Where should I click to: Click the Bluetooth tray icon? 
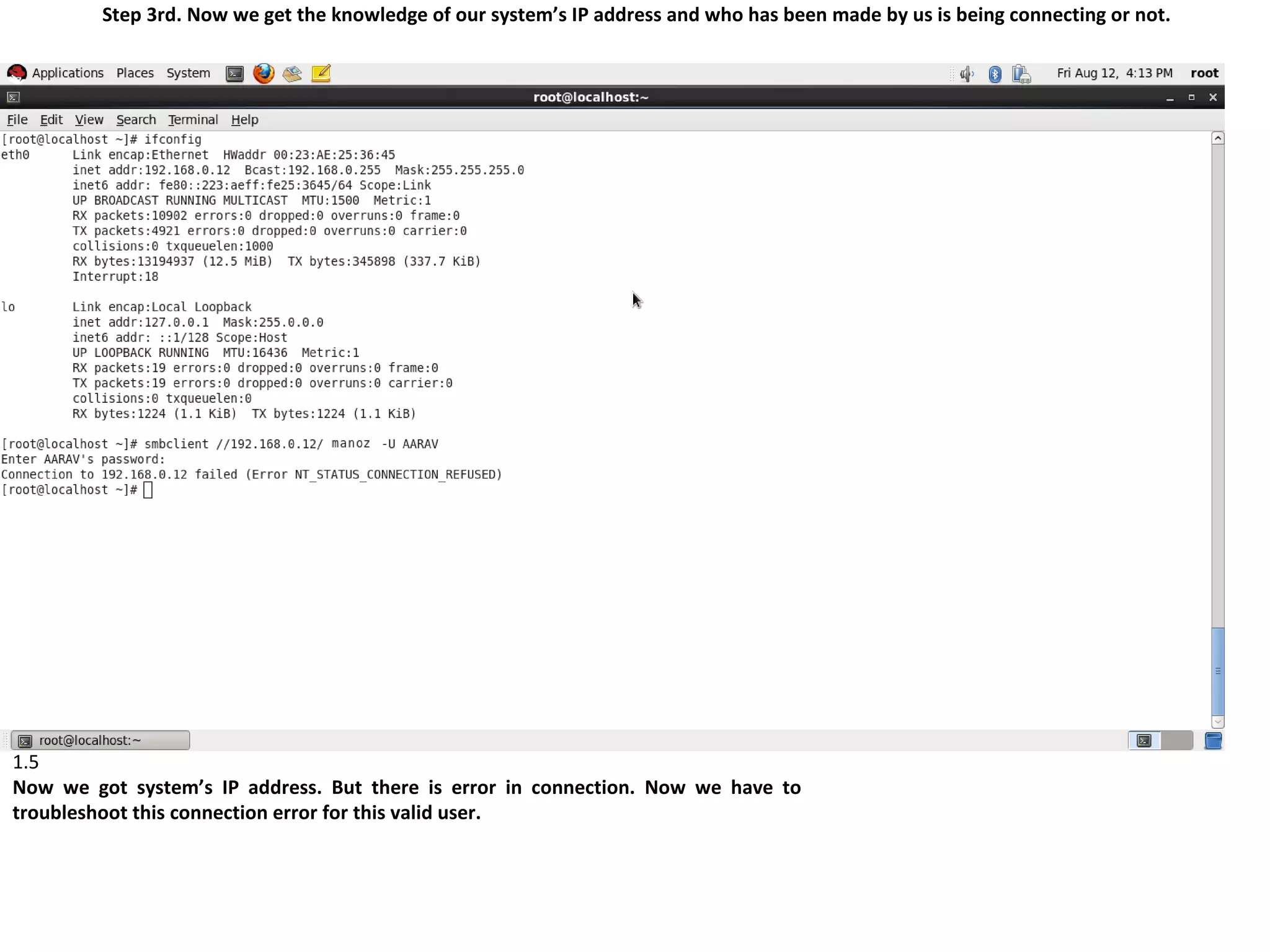[x=995, y=74]
